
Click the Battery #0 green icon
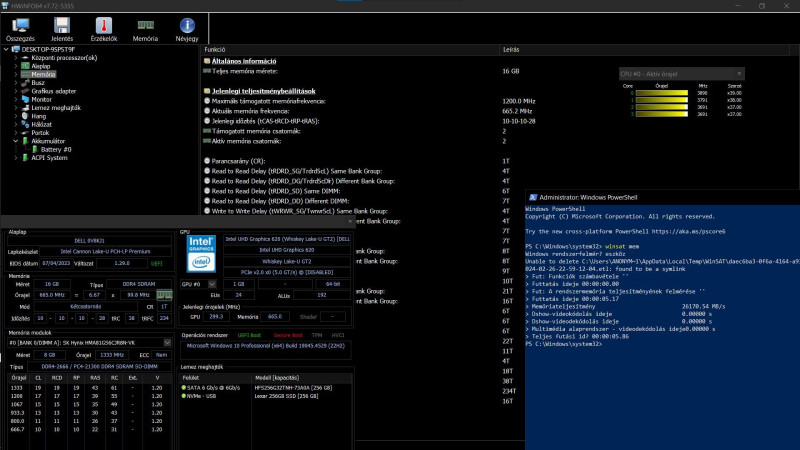[35, 149]
